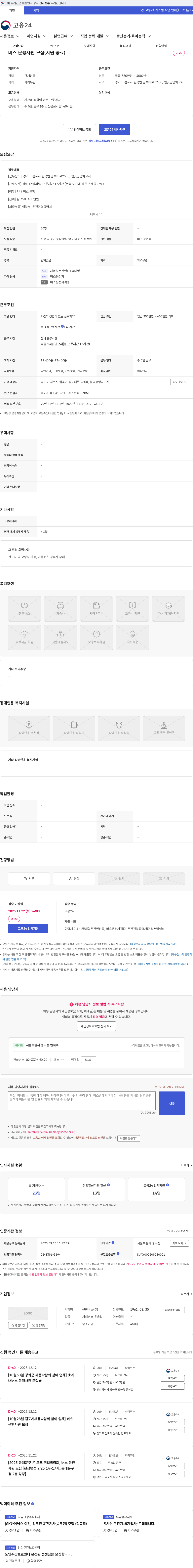Click the 기타 screening step
193x1568 pixels.
pos(164,879)
